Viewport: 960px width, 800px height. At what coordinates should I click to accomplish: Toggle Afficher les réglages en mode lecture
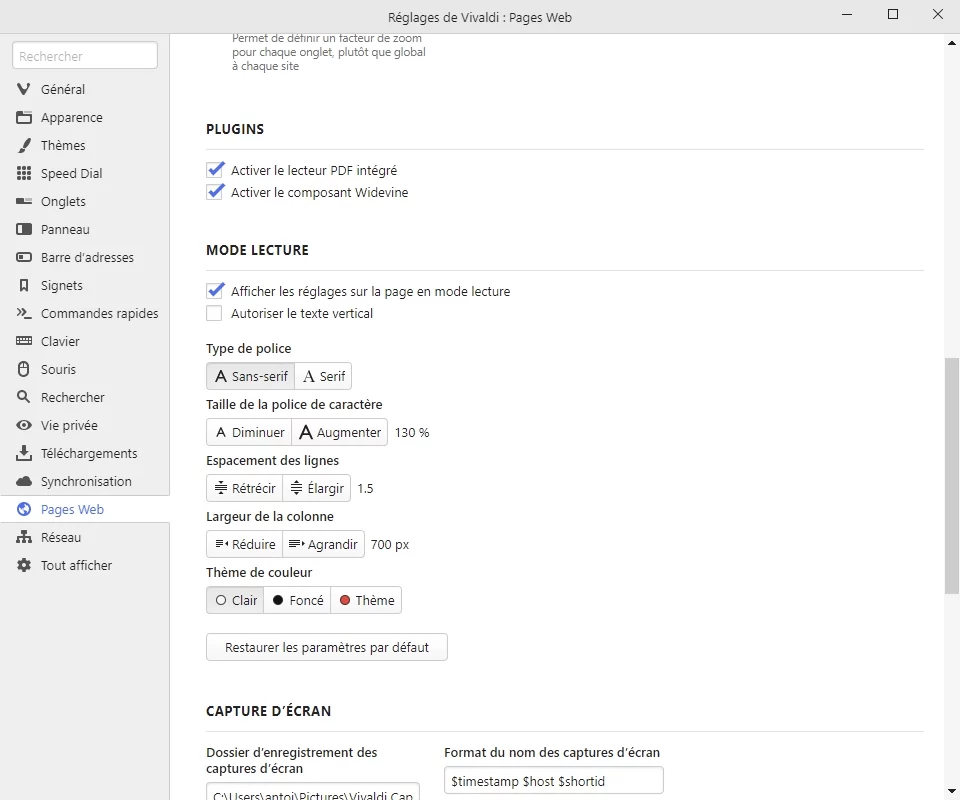(x=214, y=291)
